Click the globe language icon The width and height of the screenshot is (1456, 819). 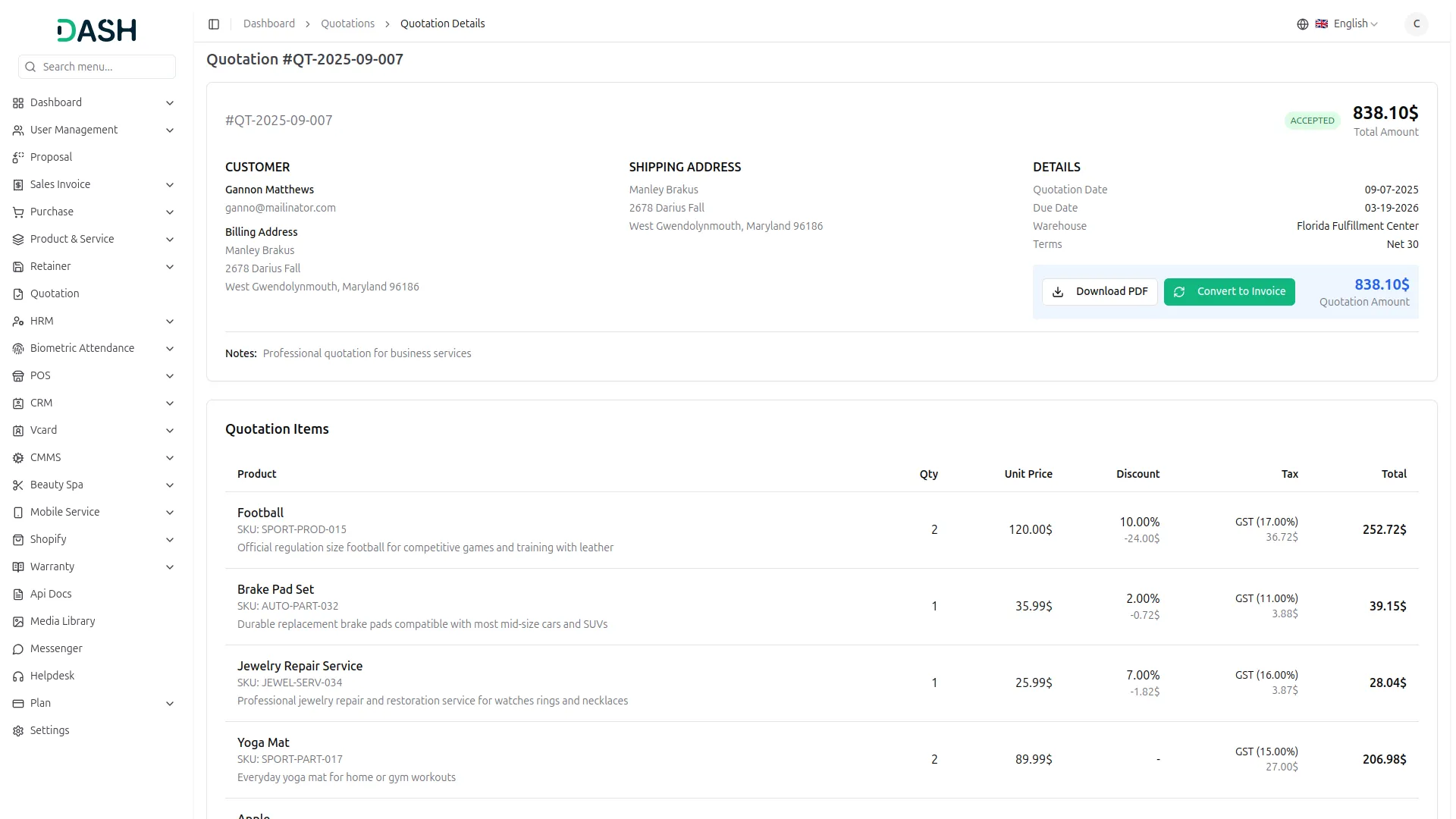1302,24
